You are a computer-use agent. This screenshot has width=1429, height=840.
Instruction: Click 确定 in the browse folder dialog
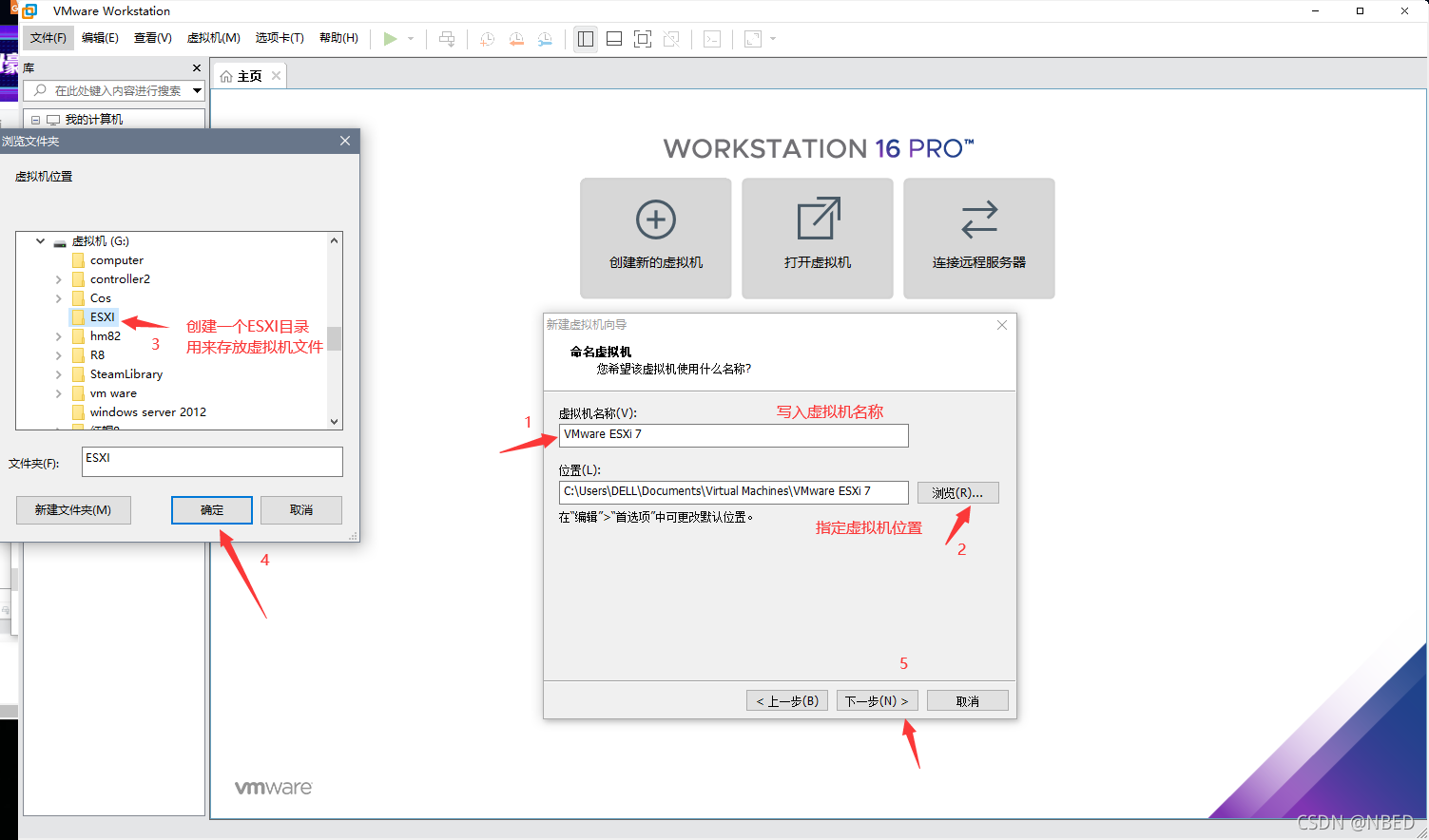[212, 510]
